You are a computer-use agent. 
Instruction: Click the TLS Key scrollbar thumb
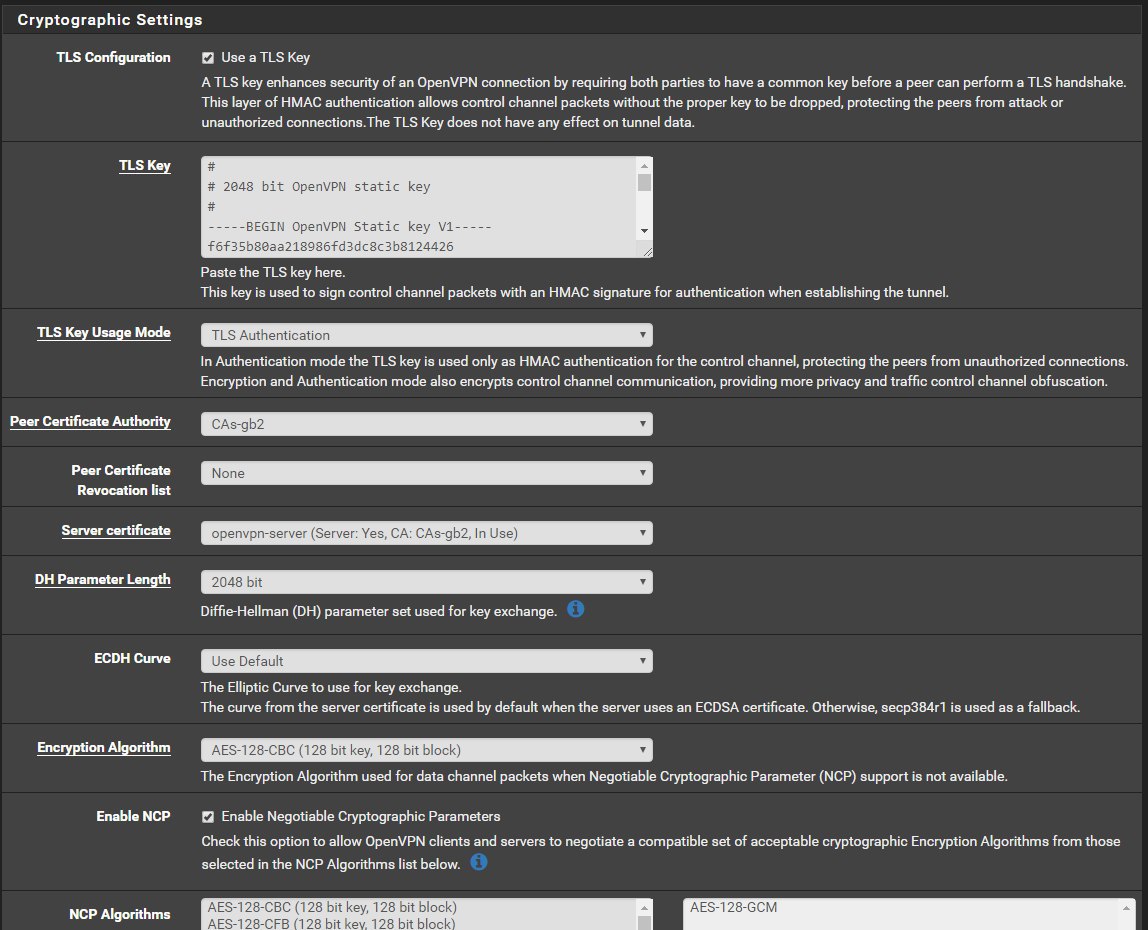(644, 182)
